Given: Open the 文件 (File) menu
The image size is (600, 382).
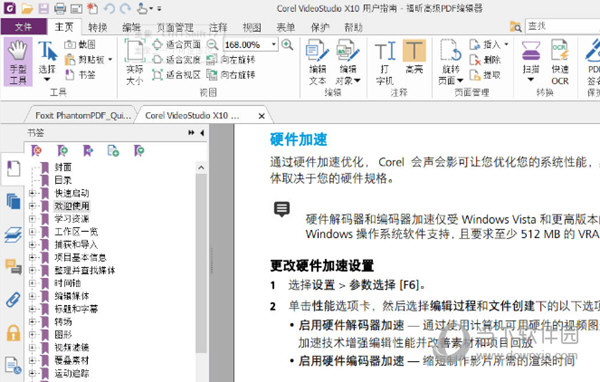Looking at the screenshot, I should click(24, 27).
